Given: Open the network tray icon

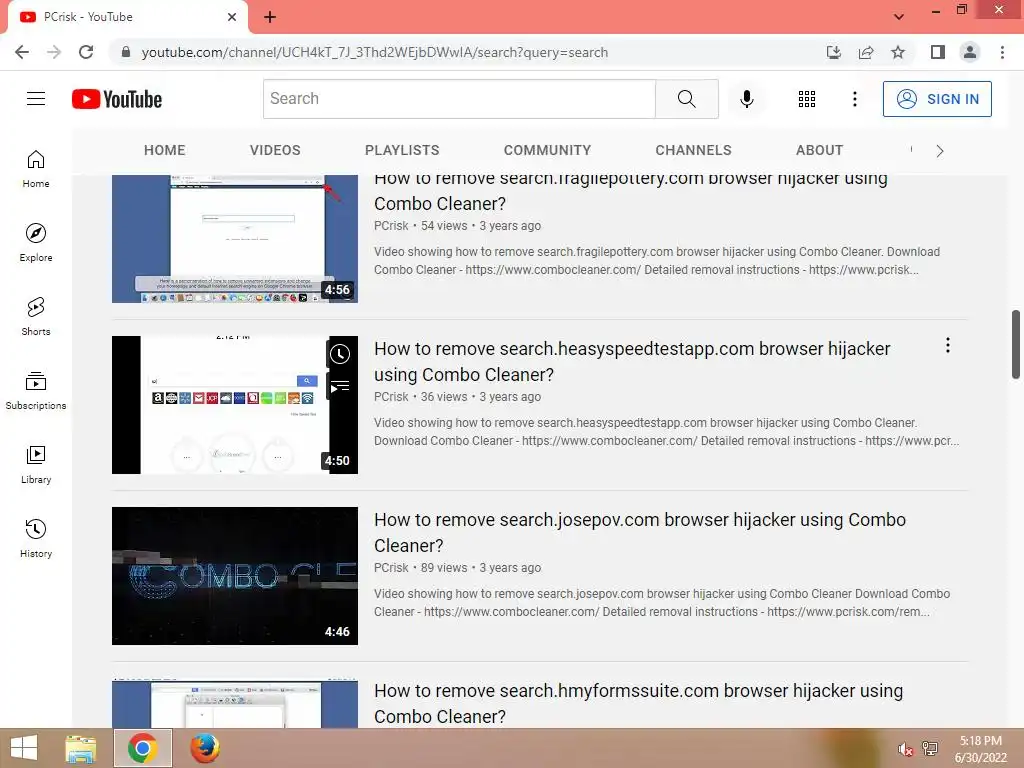Looking at the screenshot, I should [x=930, y=749].
